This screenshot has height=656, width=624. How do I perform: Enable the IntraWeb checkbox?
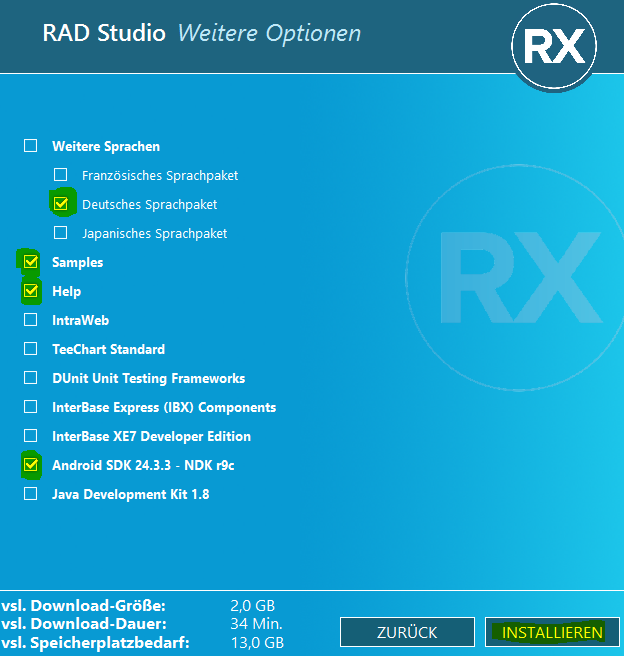(x=31, y=320)
